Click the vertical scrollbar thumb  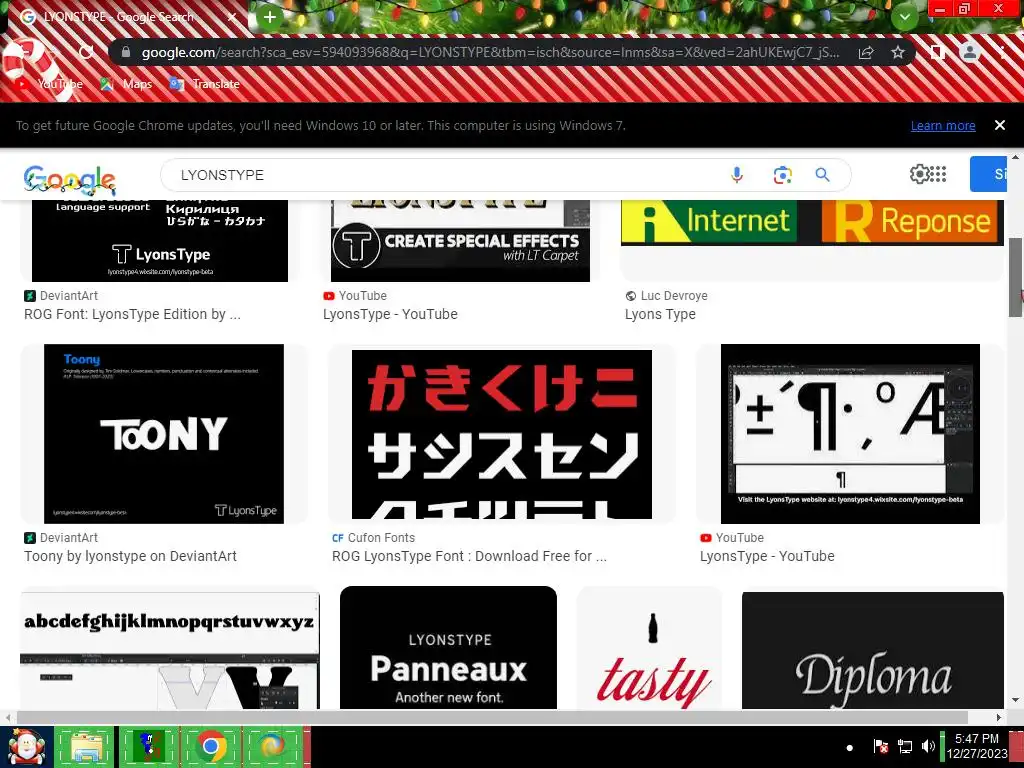(1015, 276)
